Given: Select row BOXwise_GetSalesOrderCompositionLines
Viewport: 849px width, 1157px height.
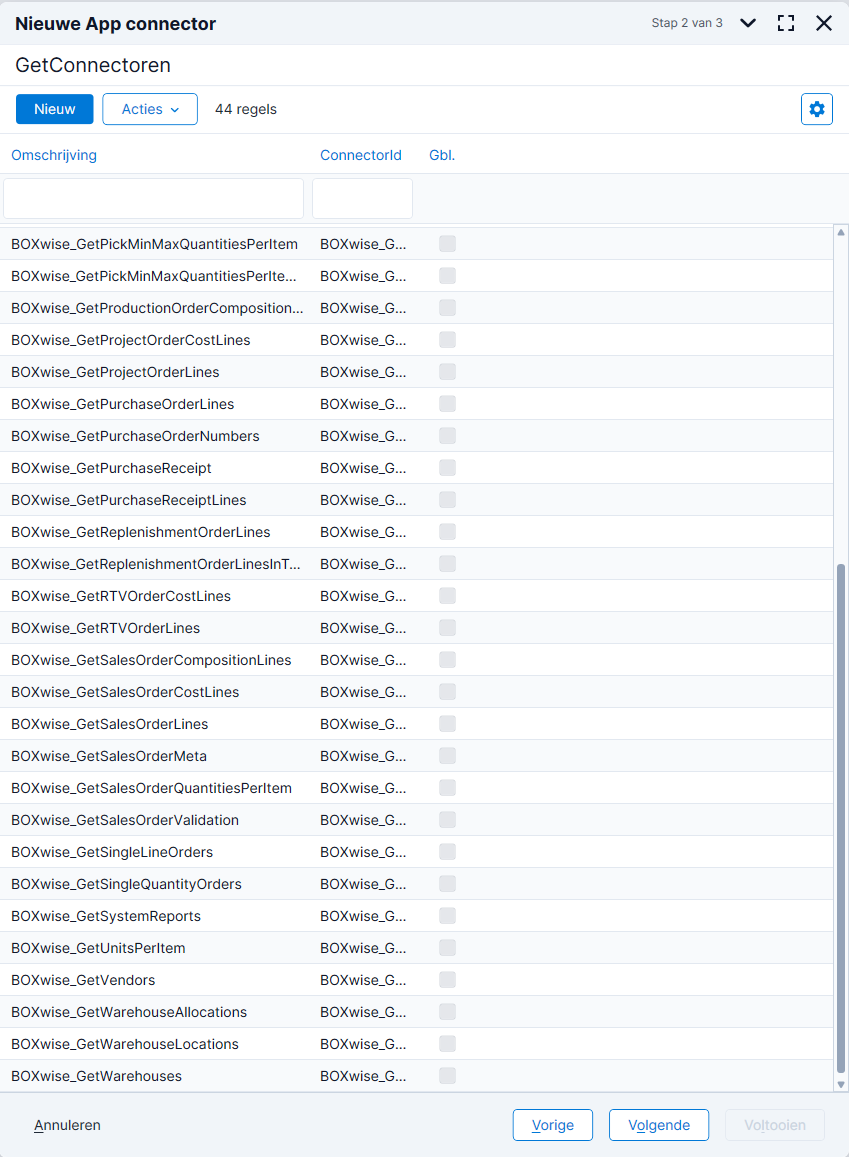Looking at the screenshot, I should point(416,660).
